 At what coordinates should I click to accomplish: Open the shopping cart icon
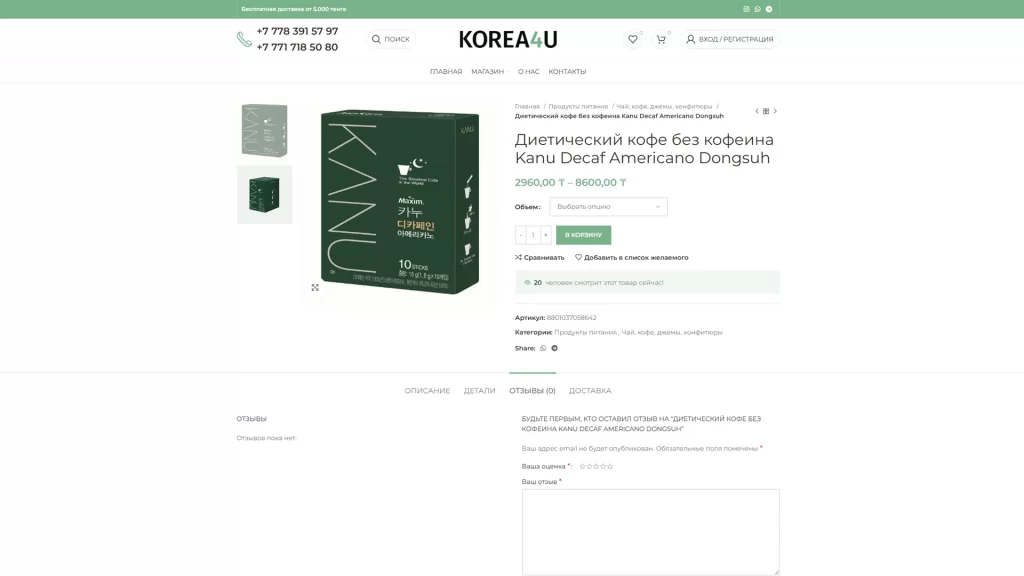(661, 39)
